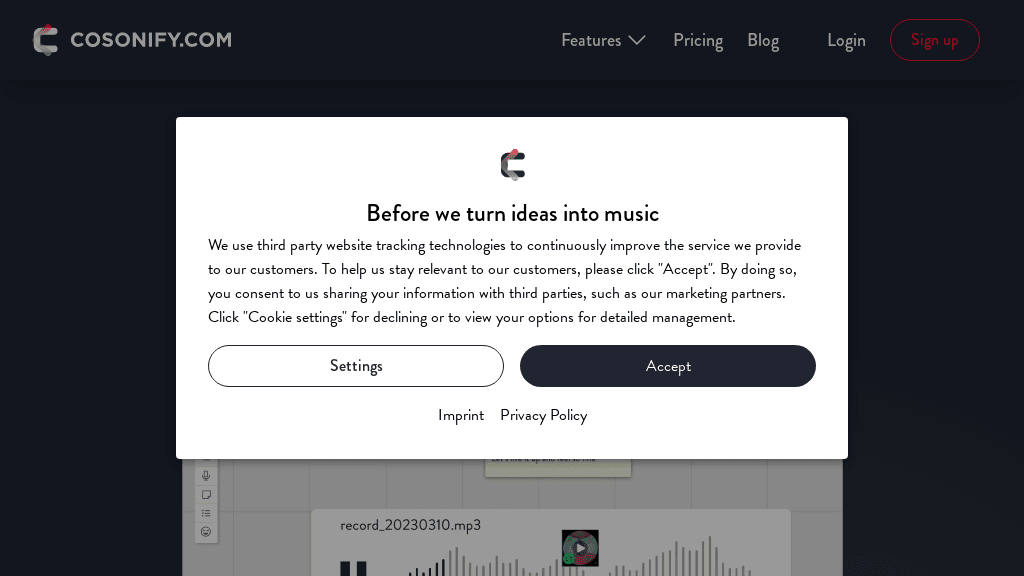Click the Cosonify logo in the navigation bar
Image resolution: width=1024 pixels, height=576 pixels.
point(130,40)
